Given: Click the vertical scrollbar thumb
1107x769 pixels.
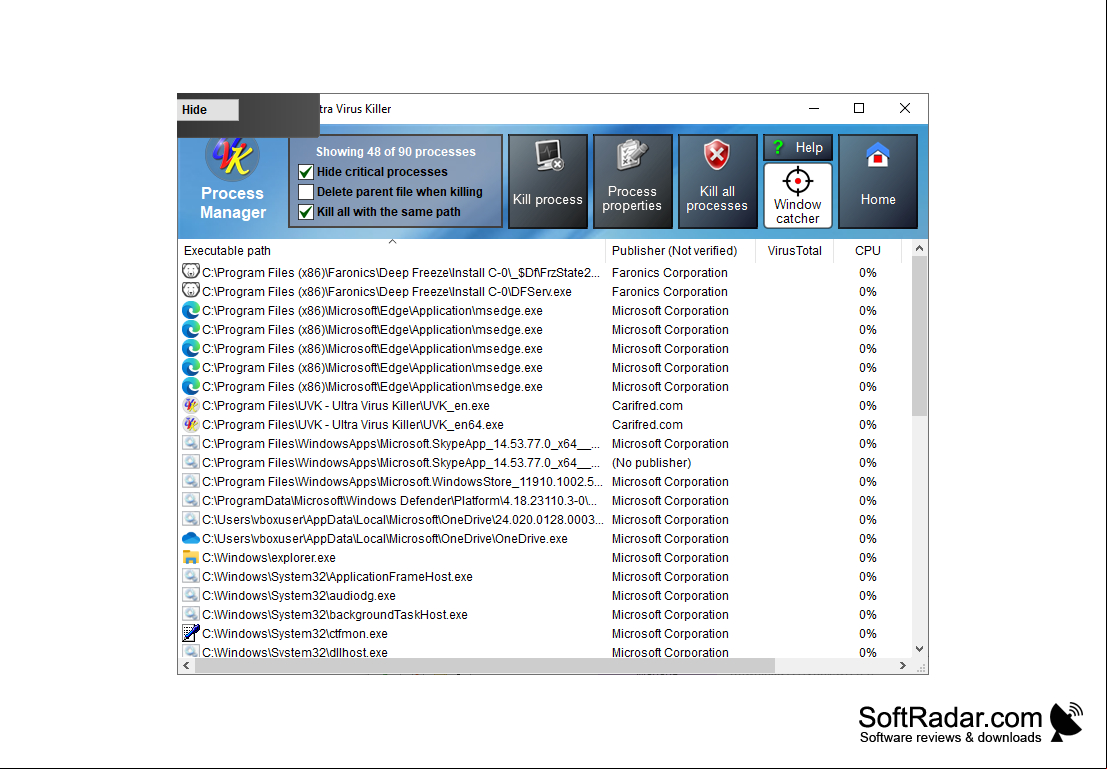Looking at the screenshot, I should (918, 336).
